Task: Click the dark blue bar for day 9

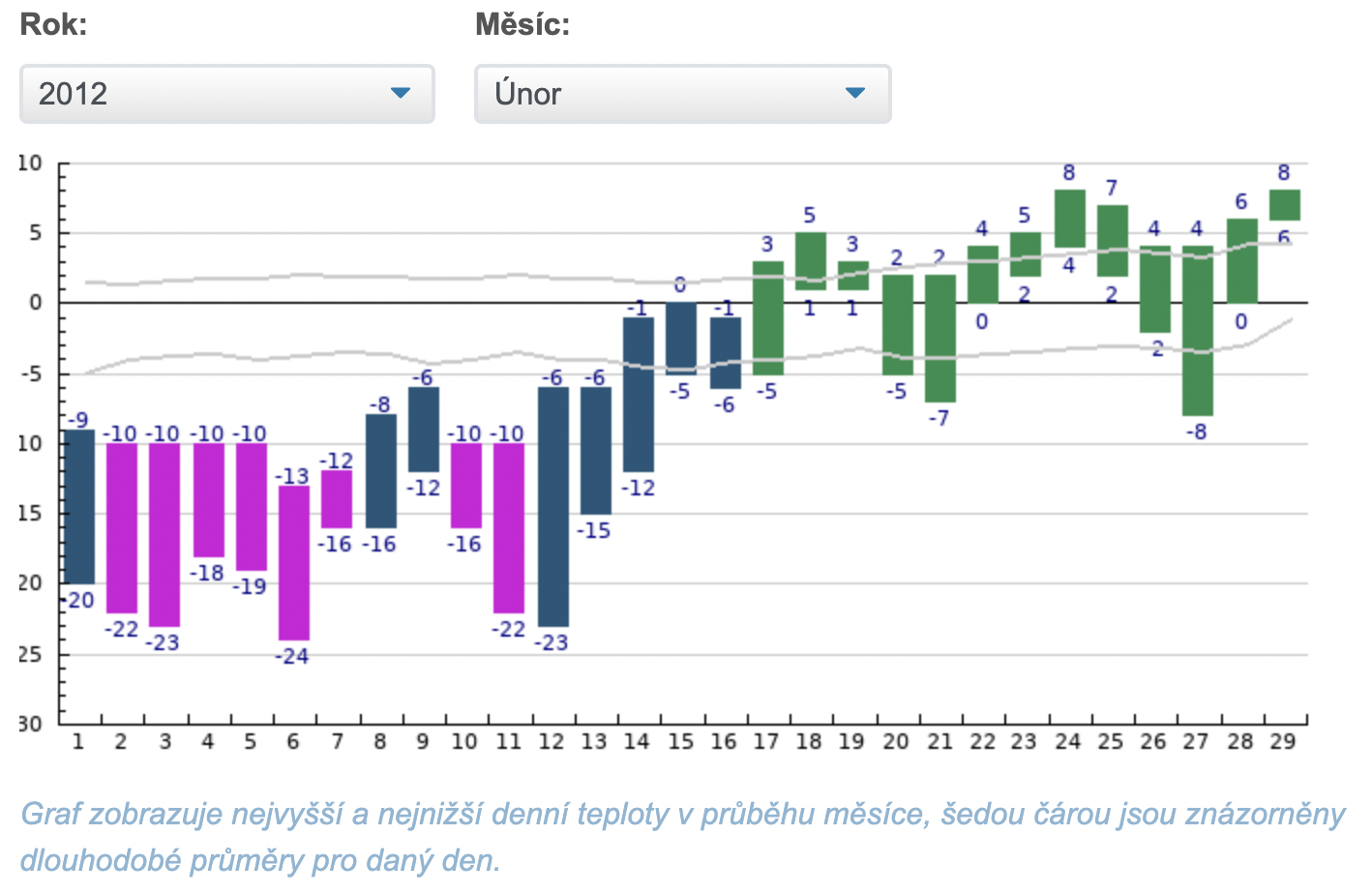Action: (x=424, y=429)
